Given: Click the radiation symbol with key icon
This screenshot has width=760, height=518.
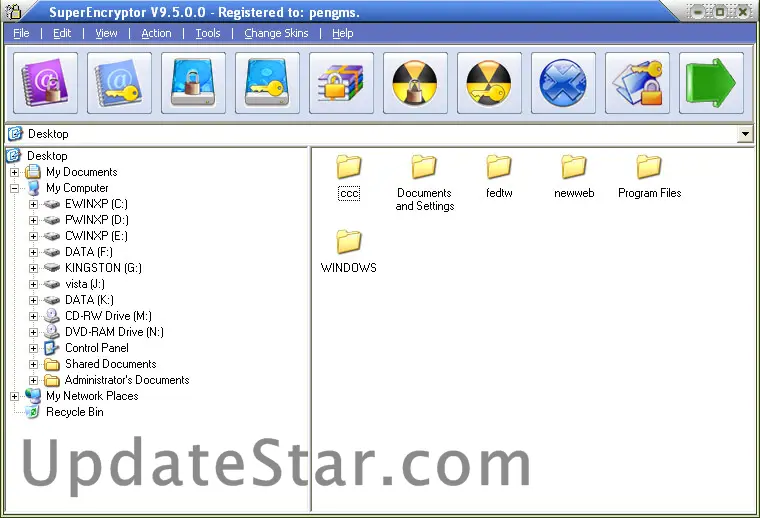Looking at the screenshot, I should [490, 83].
